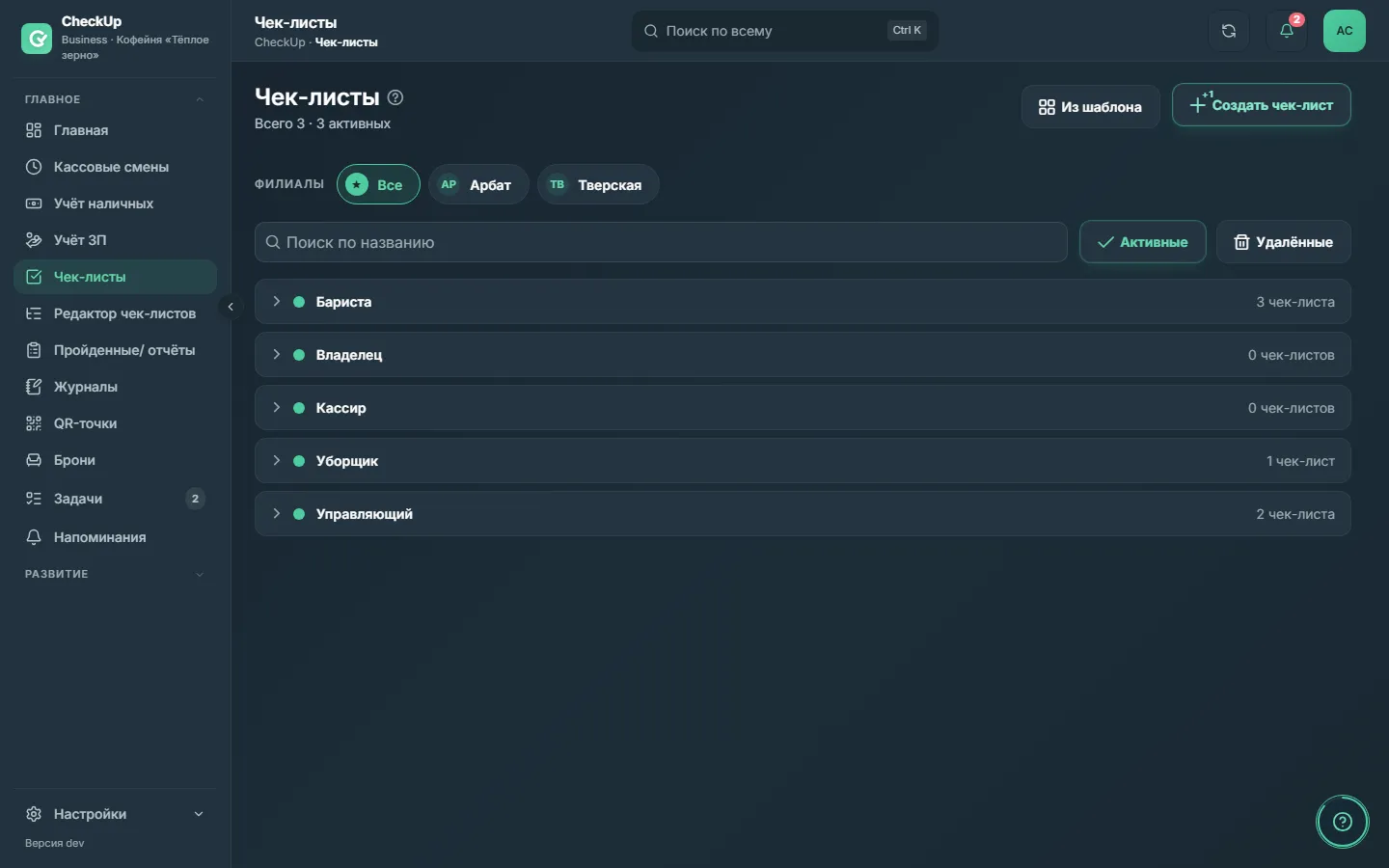Go to Кассовые смены
The image size is (1389, 868).
(116, 167)
